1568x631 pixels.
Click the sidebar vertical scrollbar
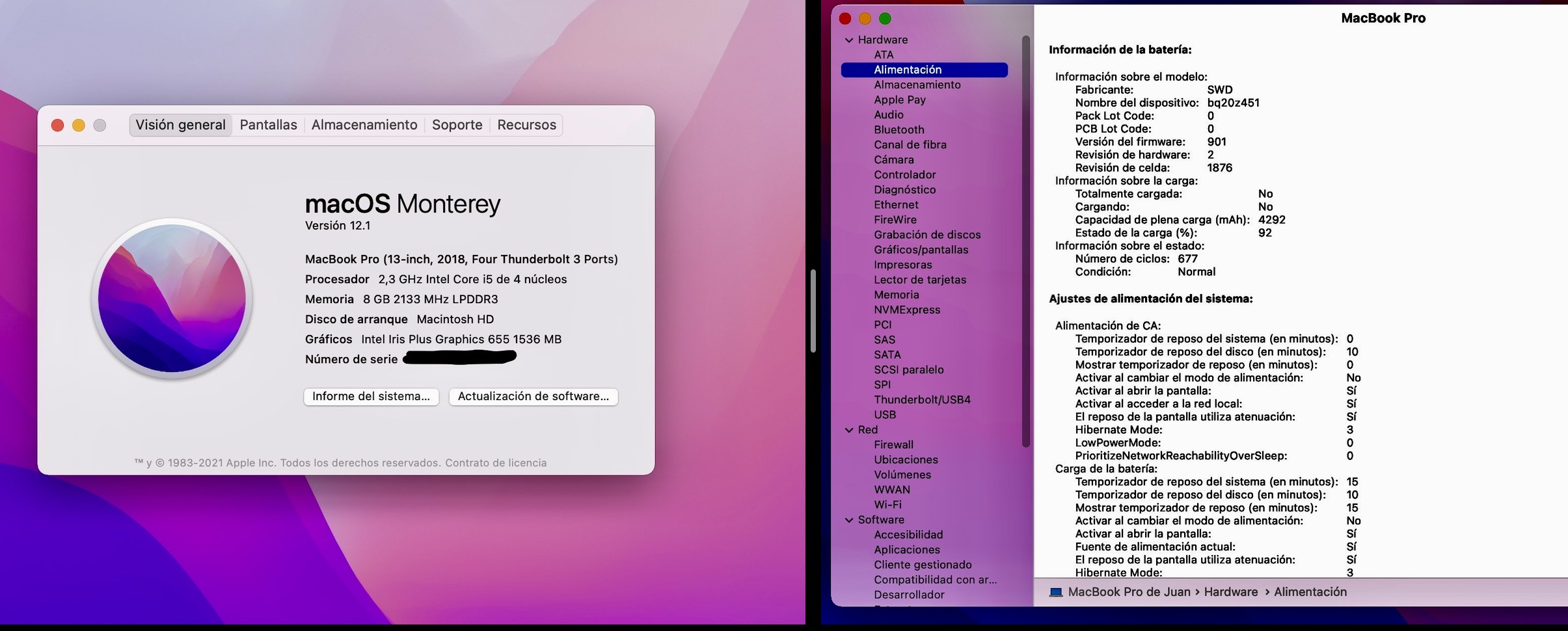(1026, 241)
